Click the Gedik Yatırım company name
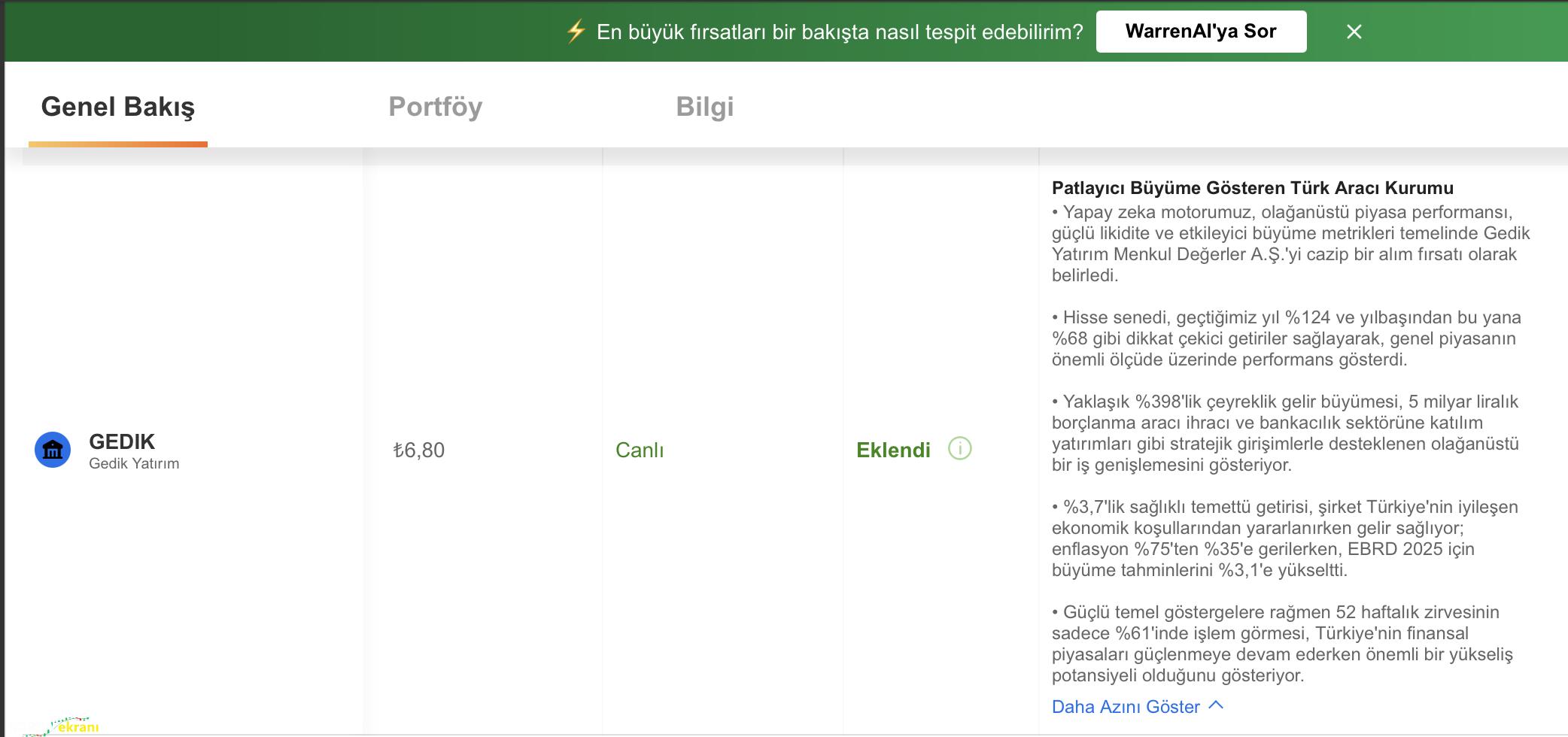Screen dimensions: 1568x737 134,464
